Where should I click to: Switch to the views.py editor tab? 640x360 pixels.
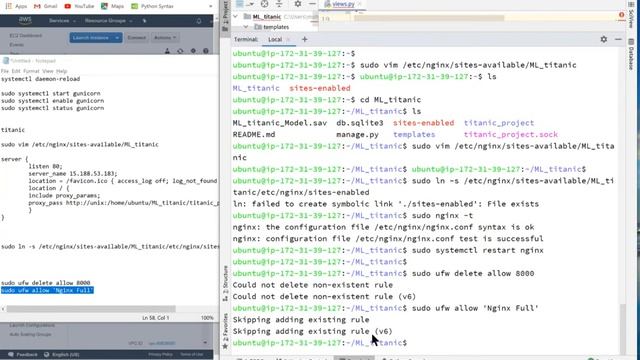coord(343,4)
